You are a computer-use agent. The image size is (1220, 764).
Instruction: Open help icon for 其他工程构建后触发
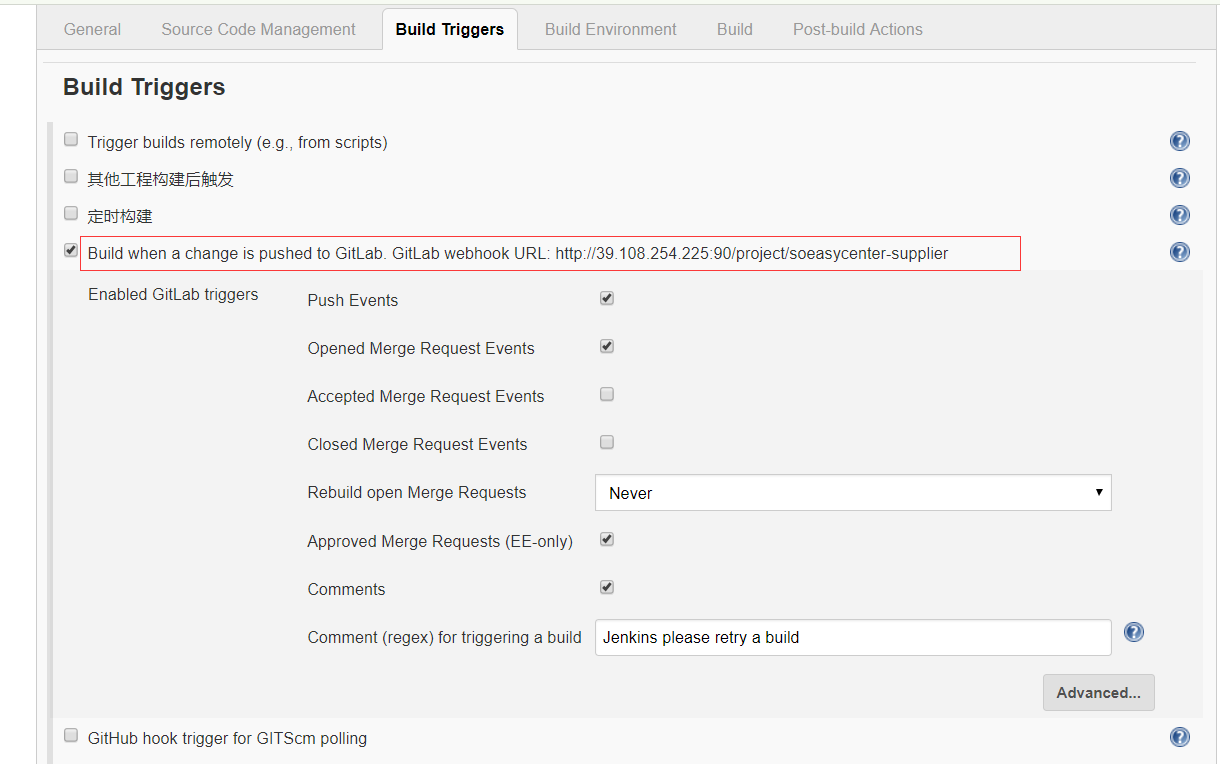[x=1180, y=178]
